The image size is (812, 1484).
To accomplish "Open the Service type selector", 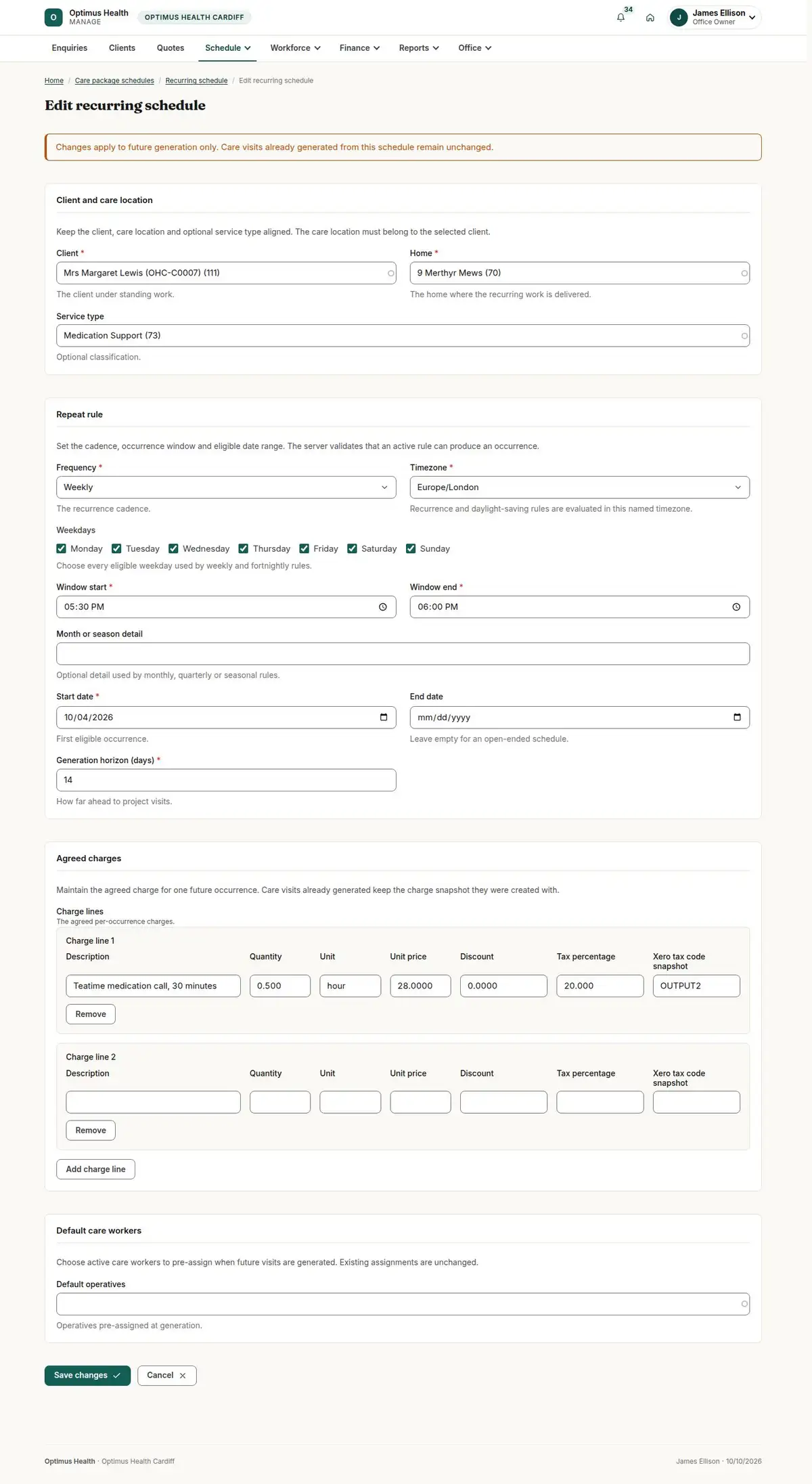I will [403, 336].
